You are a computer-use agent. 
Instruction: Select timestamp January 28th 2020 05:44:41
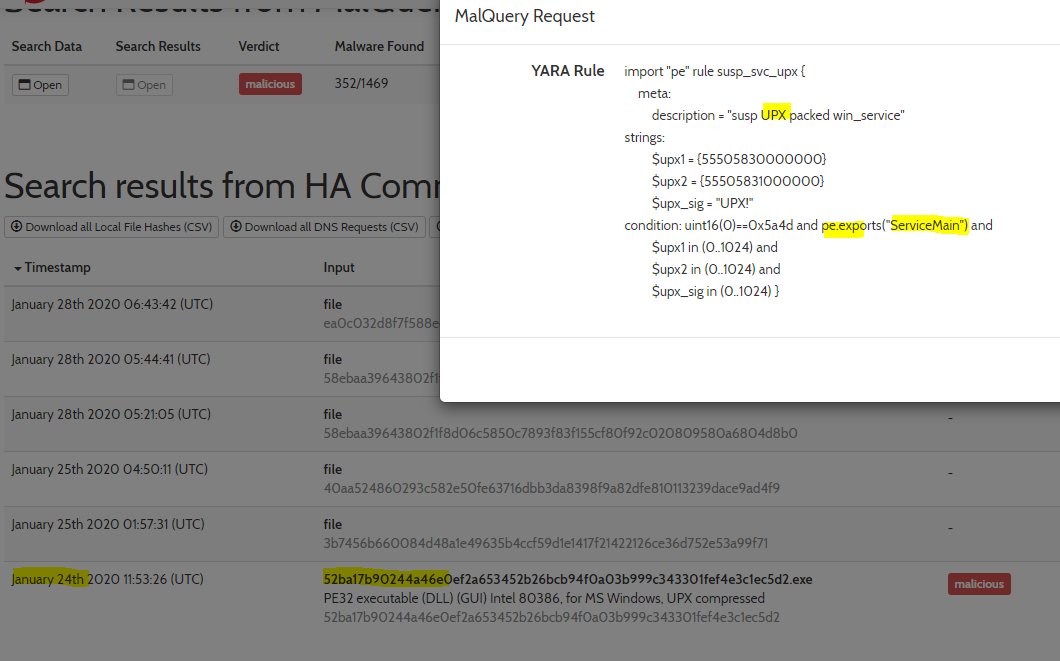click(x=111, y=359)
